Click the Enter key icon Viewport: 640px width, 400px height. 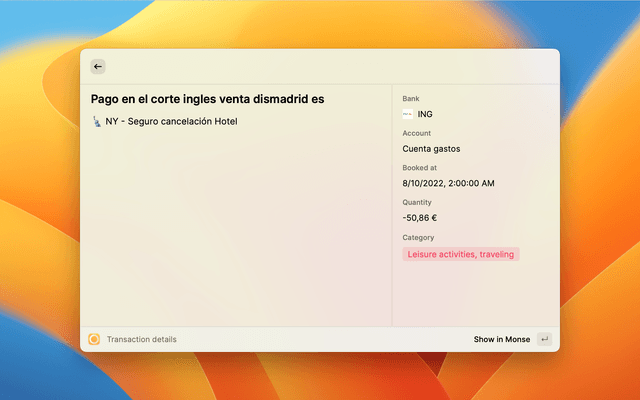(544, 339)
